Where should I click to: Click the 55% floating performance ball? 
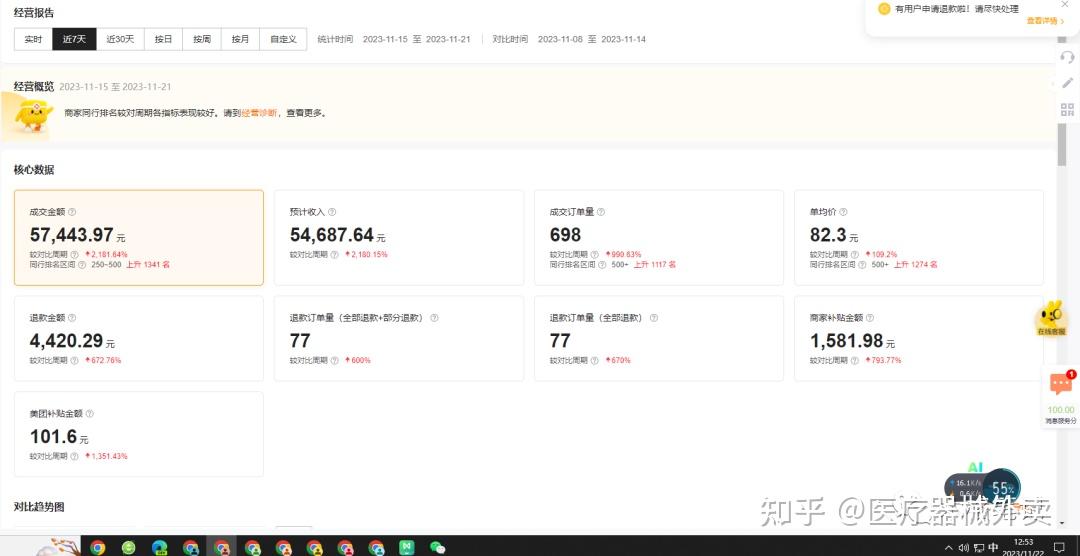[1001, 487]
